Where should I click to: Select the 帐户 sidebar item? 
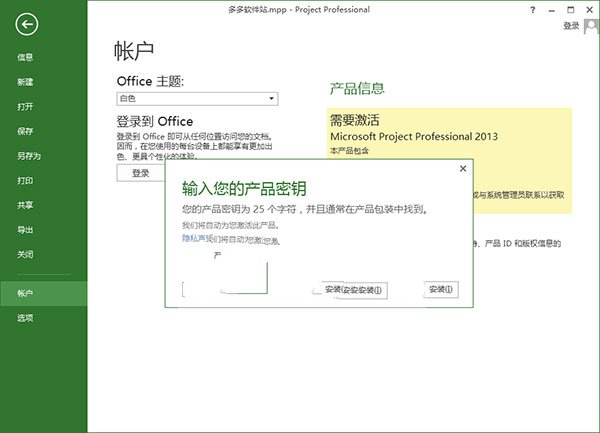(x=44, y=293)
